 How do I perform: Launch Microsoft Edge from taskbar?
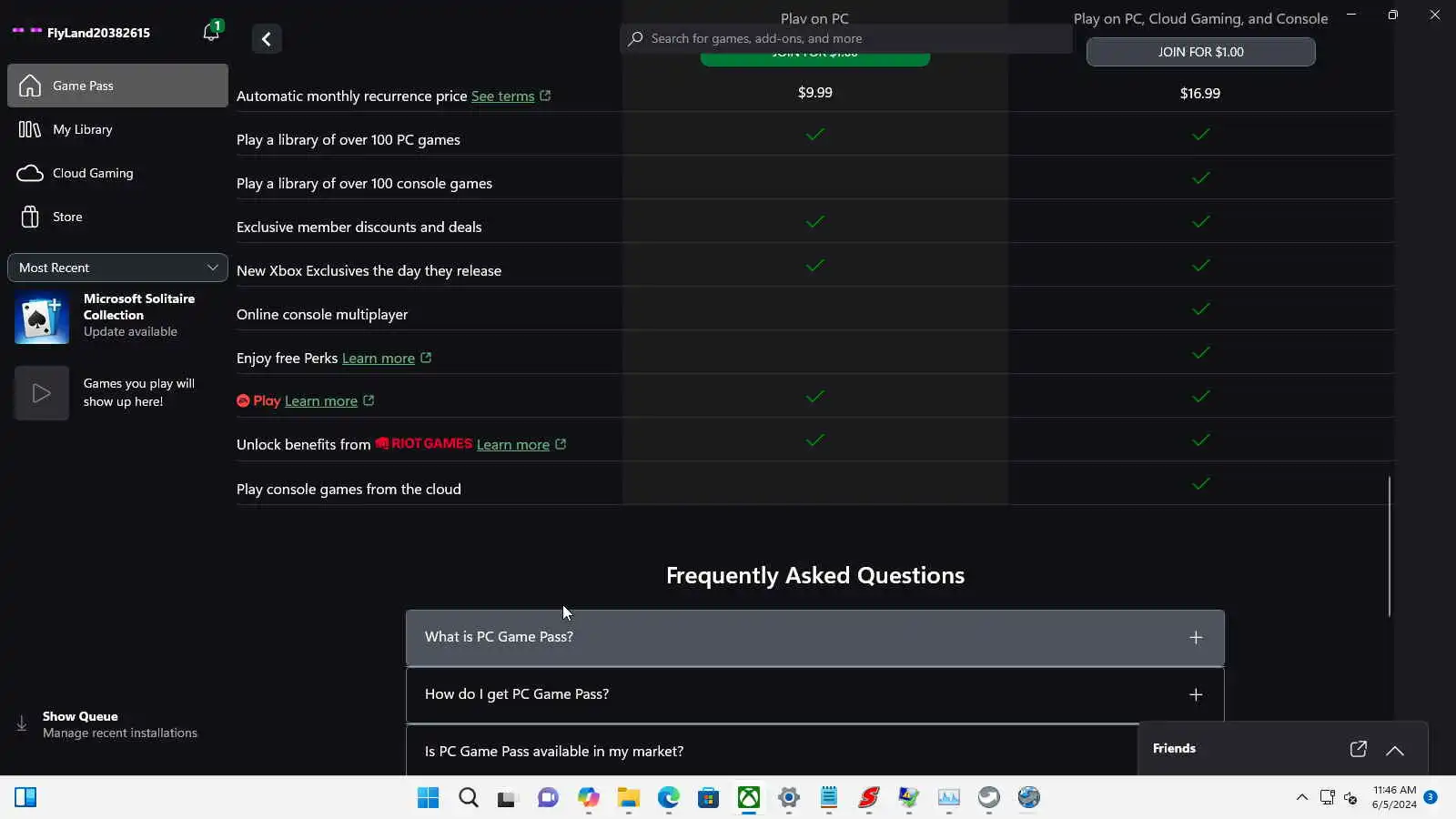point(668,798)
